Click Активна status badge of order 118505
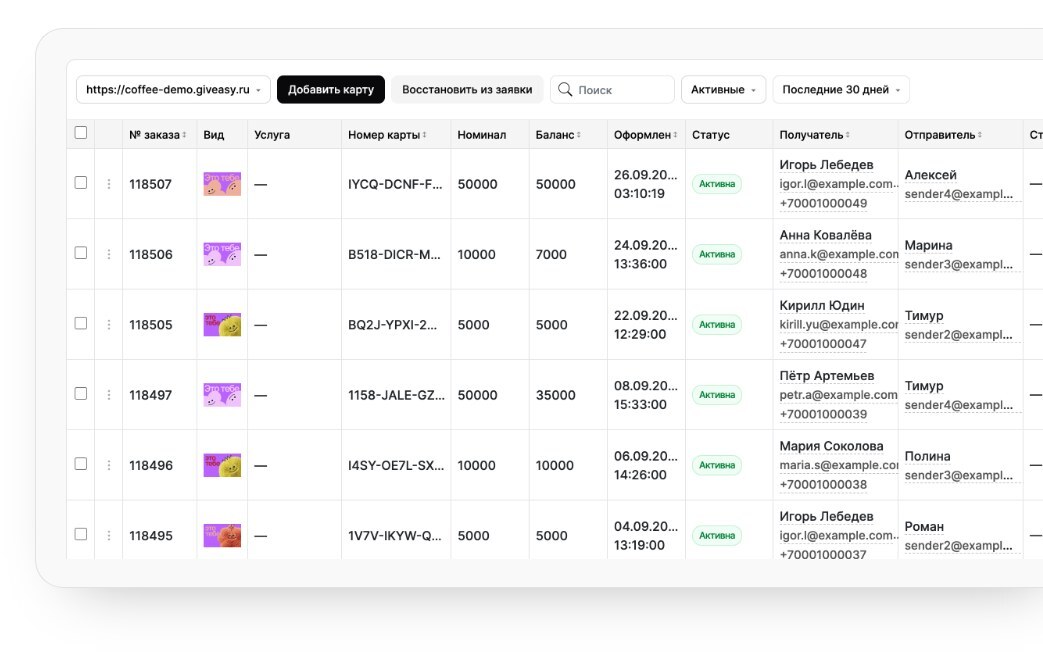This screenshot has width=1043, height=653. pos(716,325)
